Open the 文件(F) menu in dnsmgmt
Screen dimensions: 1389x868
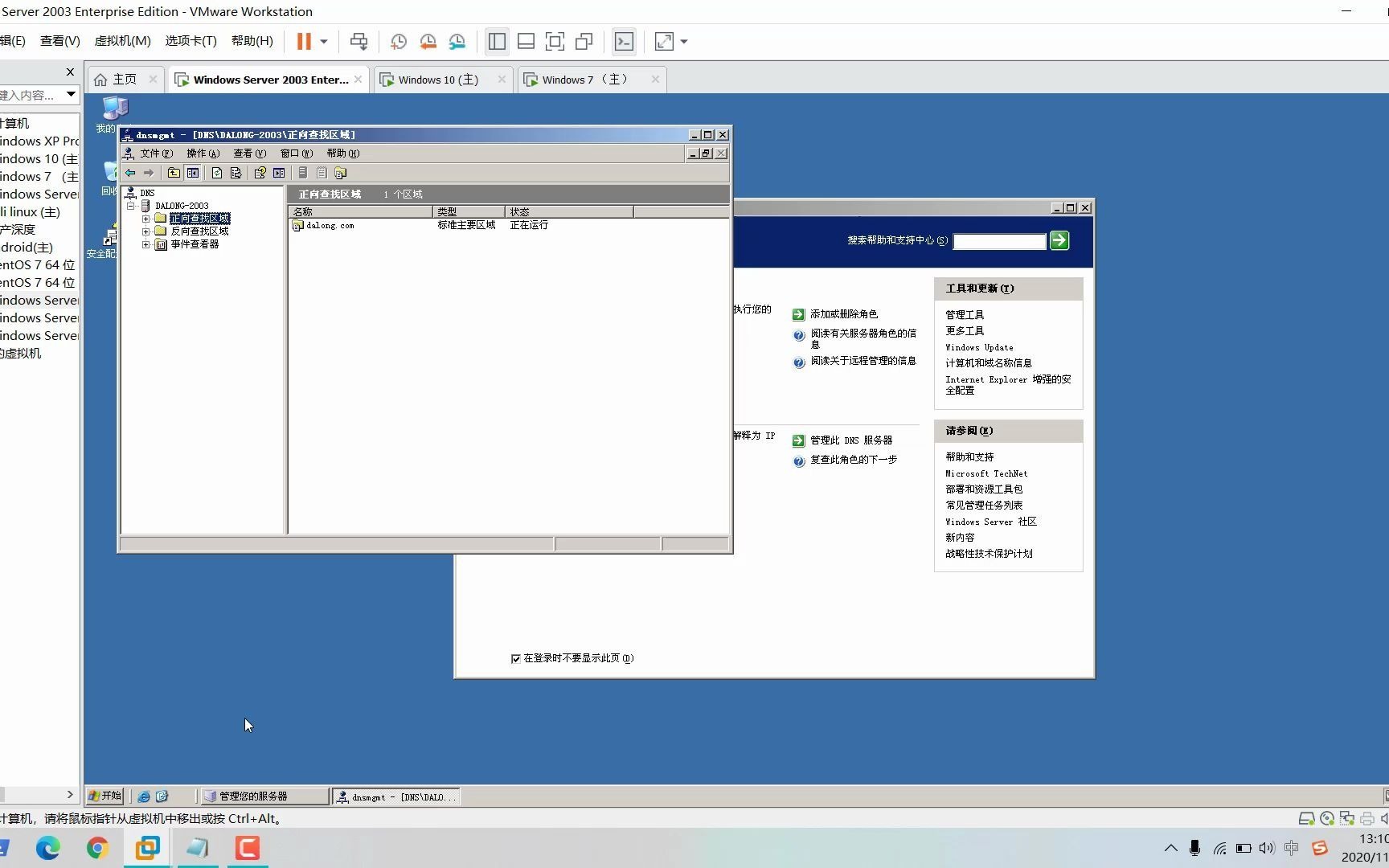(x=156, y=154)
